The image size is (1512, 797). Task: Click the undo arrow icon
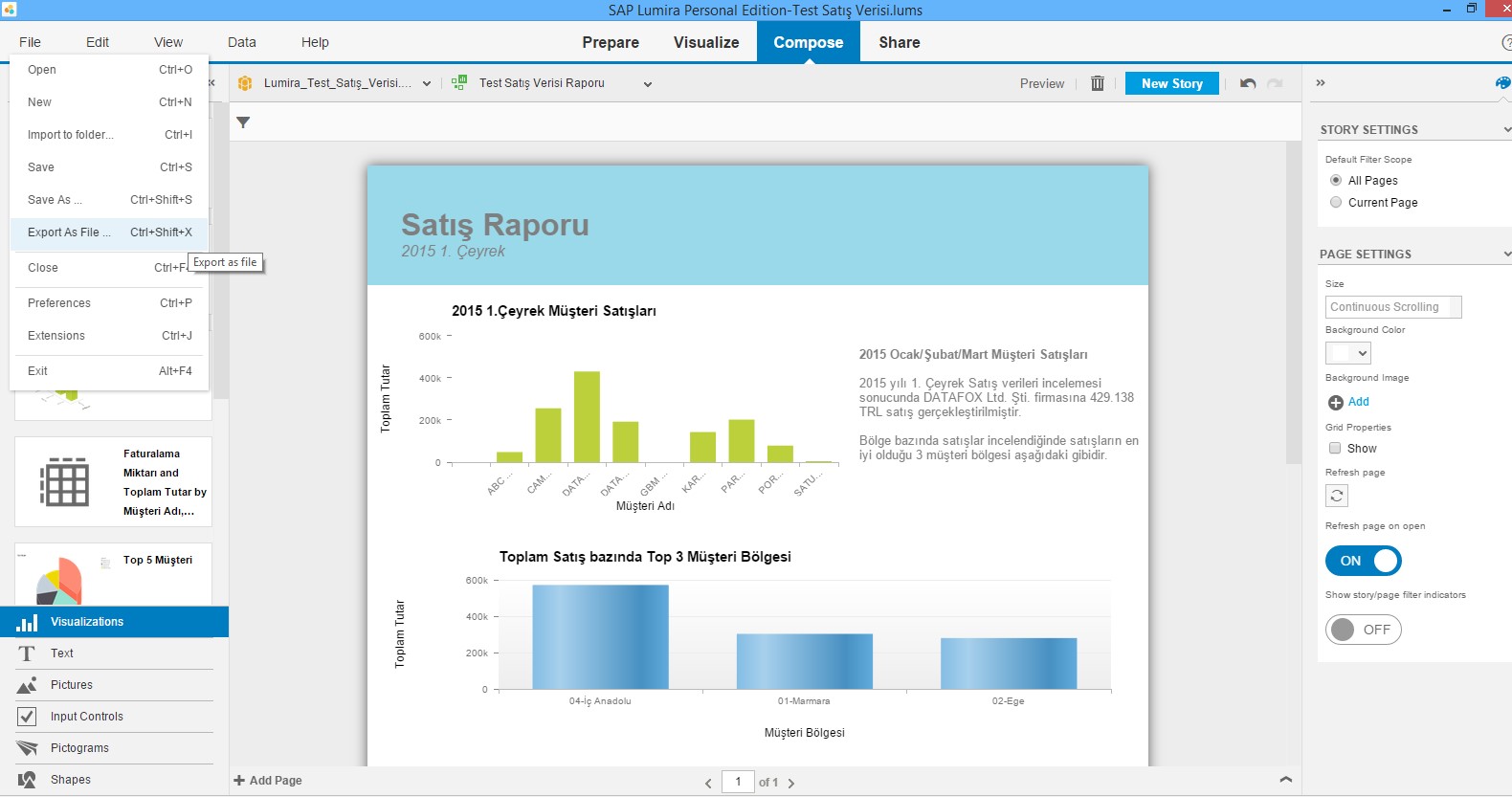coord(1247,83)
